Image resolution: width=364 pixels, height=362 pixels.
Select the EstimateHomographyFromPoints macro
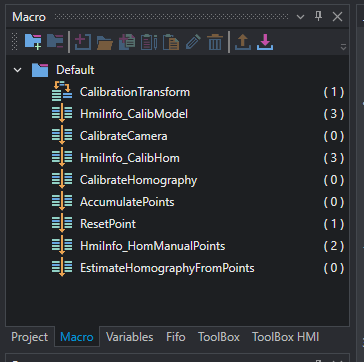click(167, 268)
